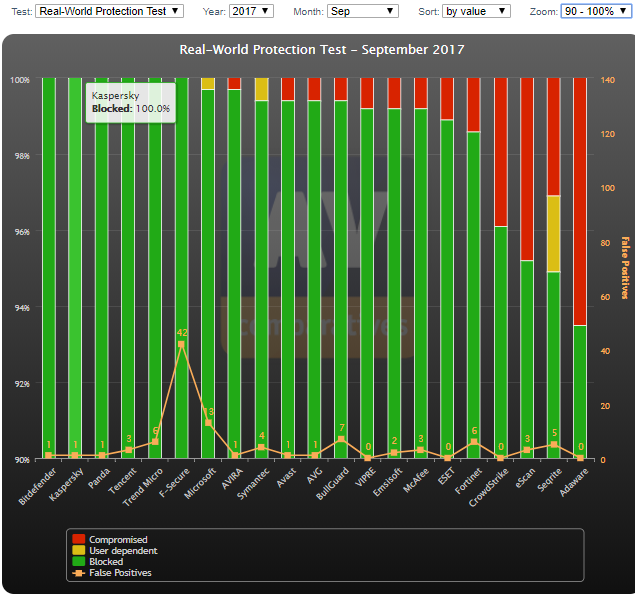Click yellow User dependent legend swatch
This screenshot has height=599, width=635.
78,551
